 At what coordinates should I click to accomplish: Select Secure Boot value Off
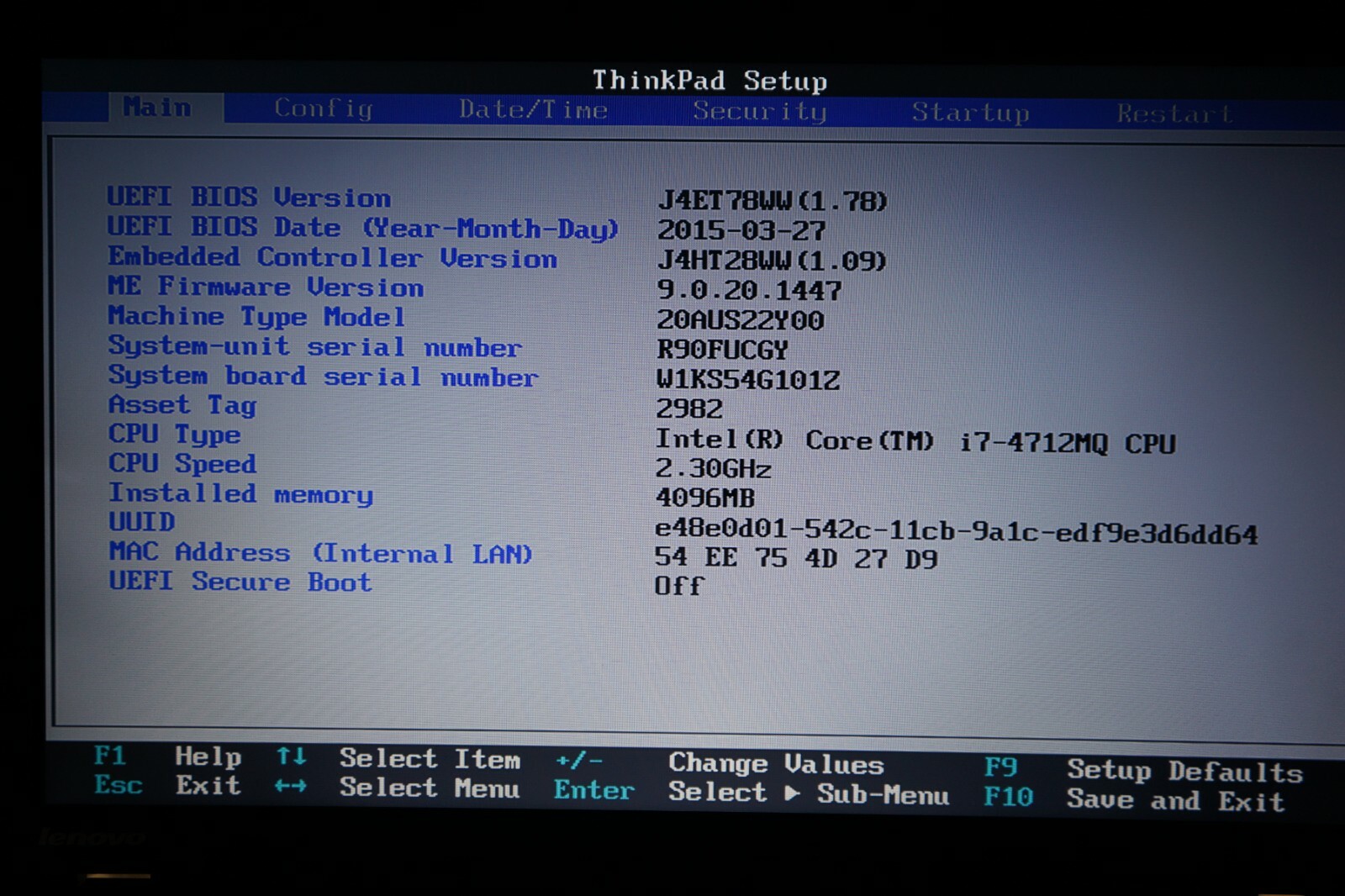coord(679,585)
